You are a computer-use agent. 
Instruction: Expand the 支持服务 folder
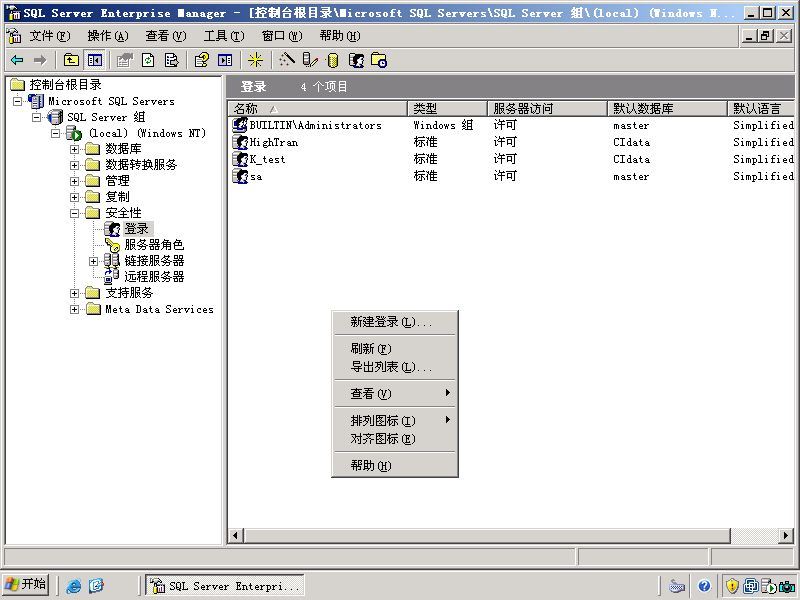click(x=74, y=293)
